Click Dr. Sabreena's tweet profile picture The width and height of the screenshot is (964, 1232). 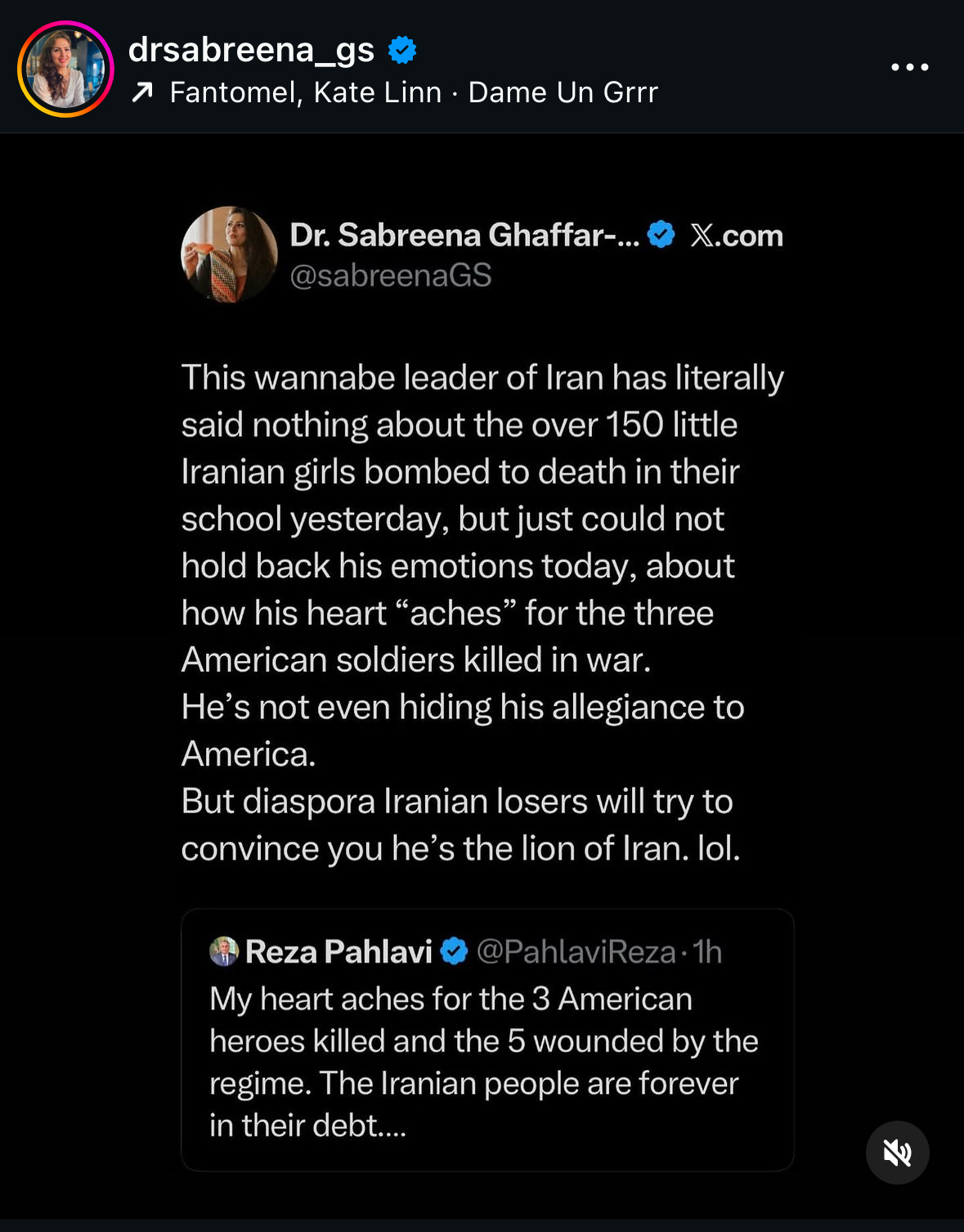tap(229, 254)
